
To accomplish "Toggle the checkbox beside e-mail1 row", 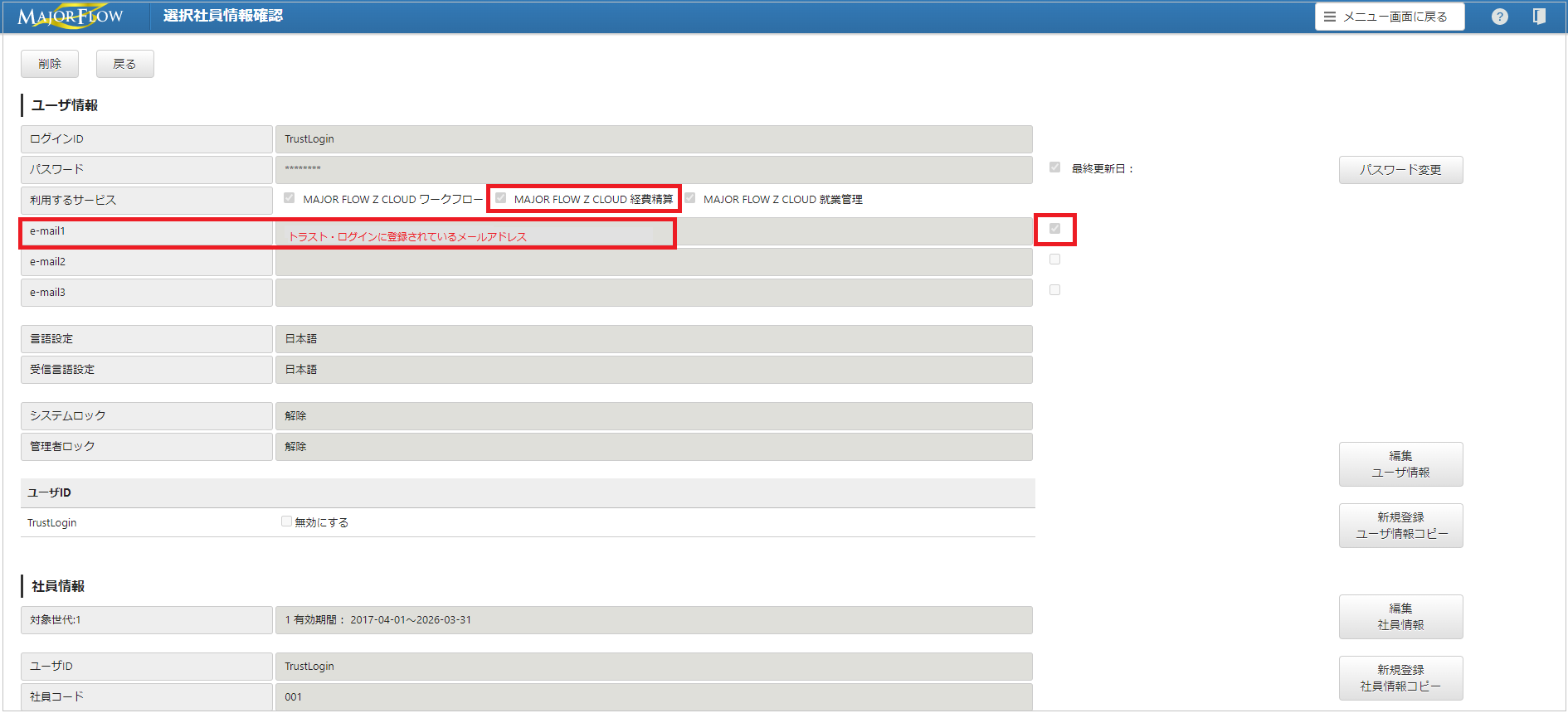I will pyautogui.click(x=1054, y=229).
